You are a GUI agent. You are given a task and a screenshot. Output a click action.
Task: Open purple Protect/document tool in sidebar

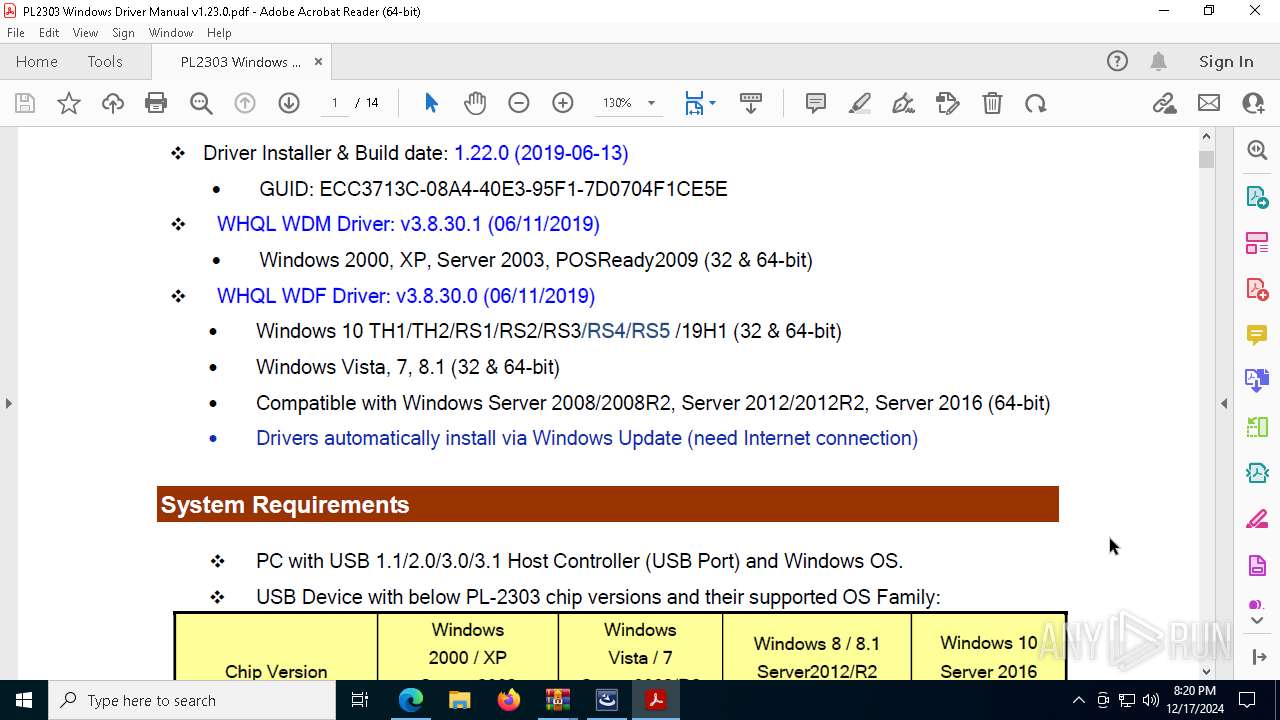pos(1257,566)
